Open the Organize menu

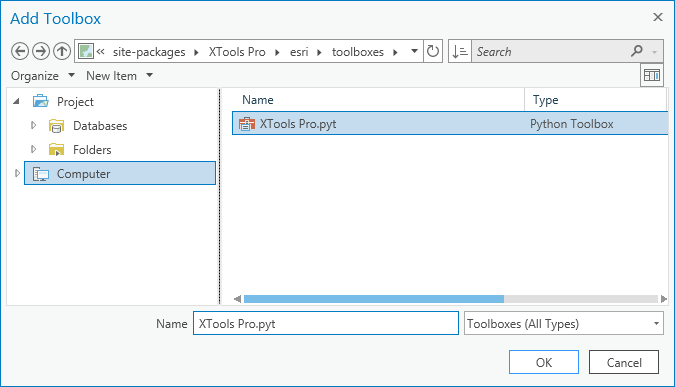tap(43, 76)
